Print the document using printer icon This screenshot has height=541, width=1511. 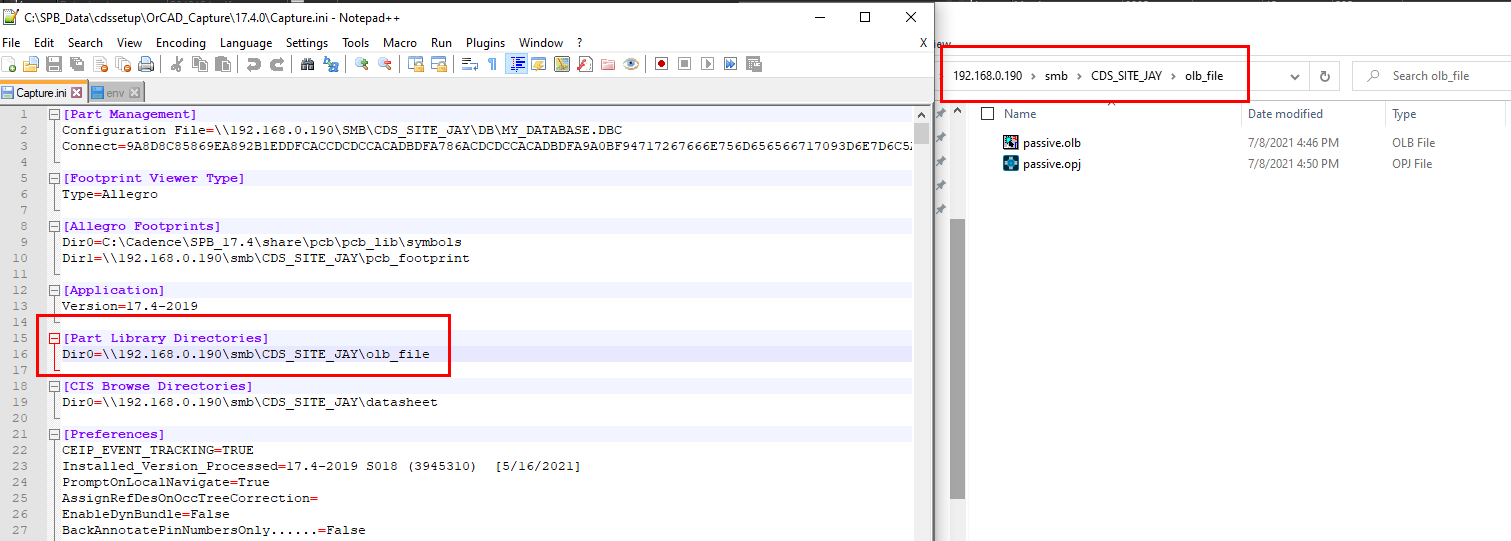coord(146,64)
